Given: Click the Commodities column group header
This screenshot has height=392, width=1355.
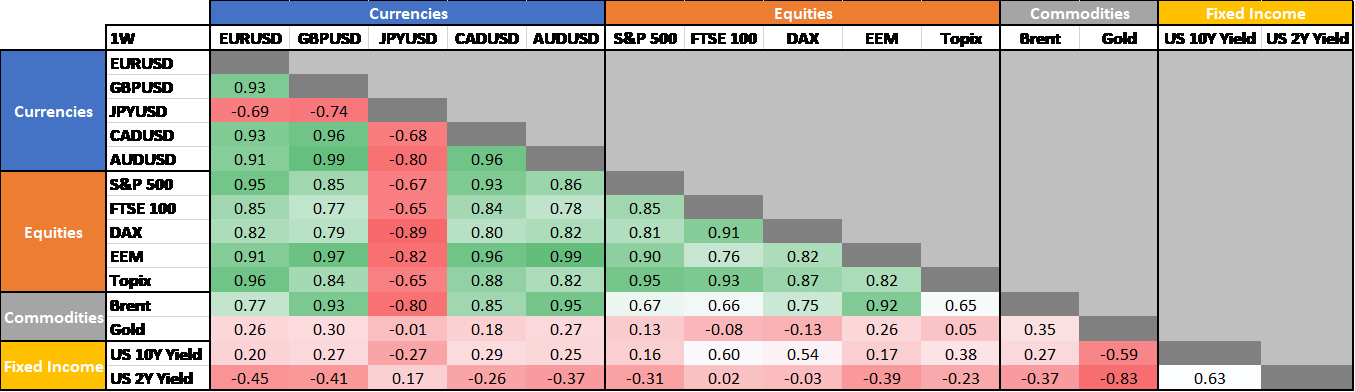Looking at the screenshot, I should click(x=1079, y=13).
